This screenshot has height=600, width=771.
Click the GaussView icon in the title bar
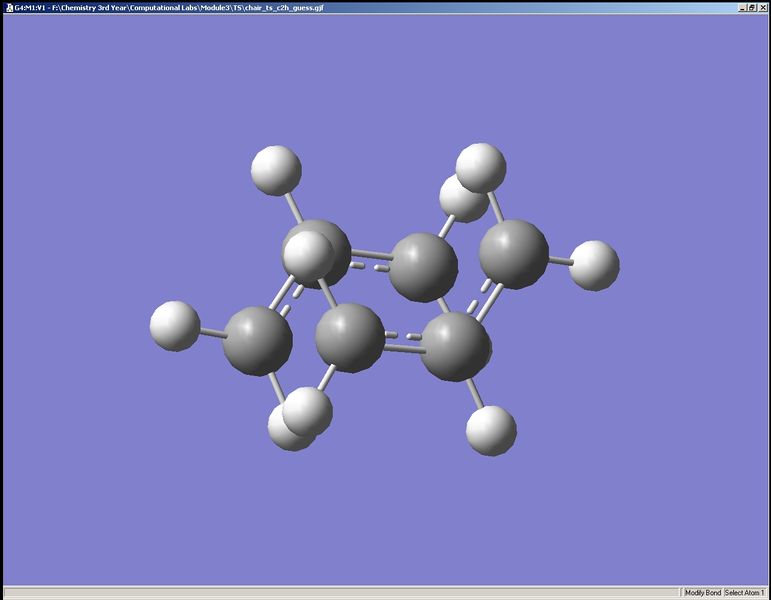(9, 7)
